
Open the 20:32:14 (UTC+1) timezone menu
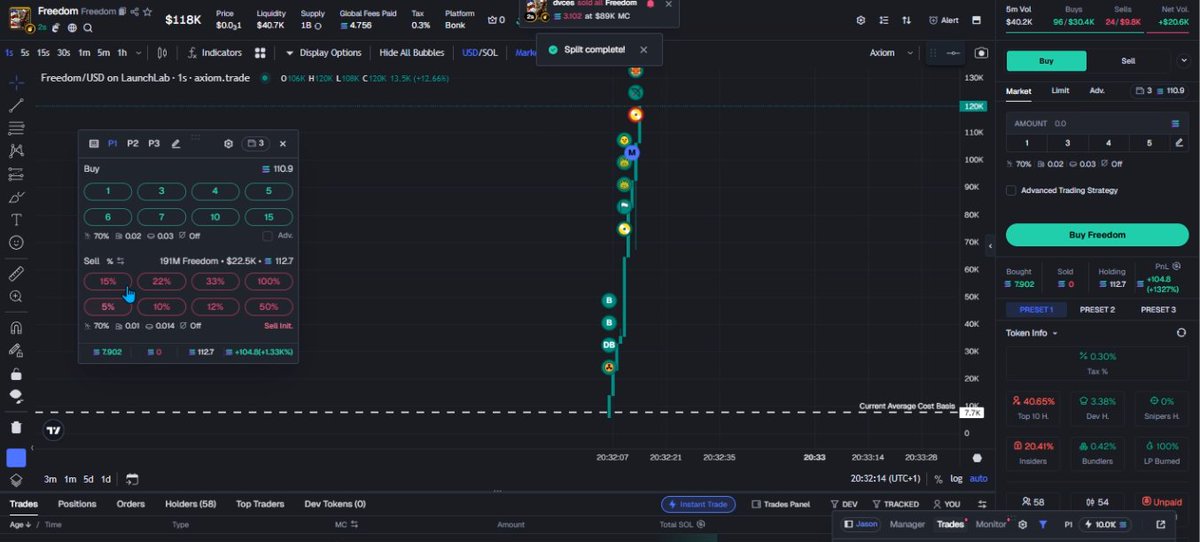(885, 479)
